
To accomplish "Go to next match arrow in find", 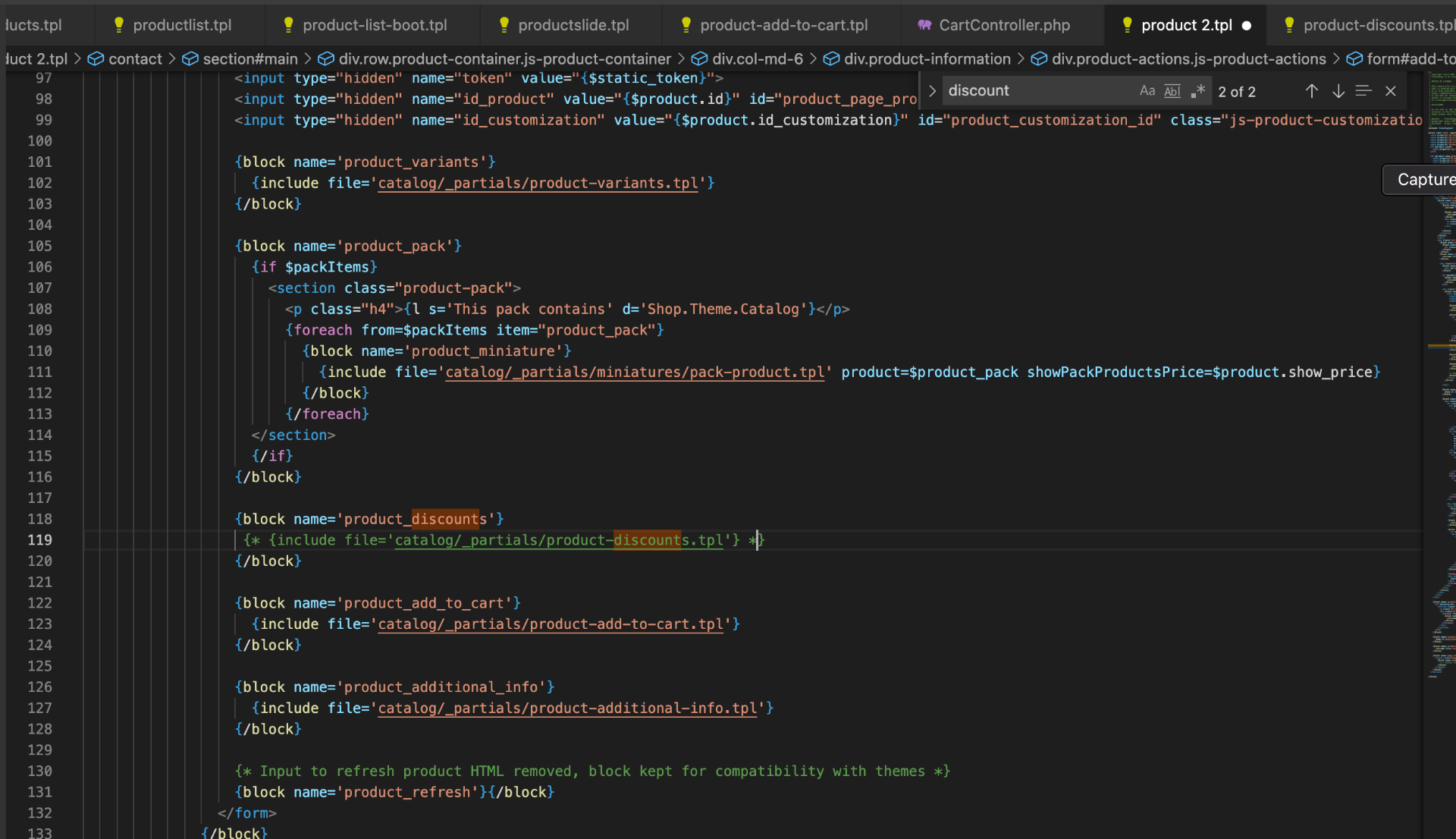I will pyautogui.click(x=1338, y=91).
